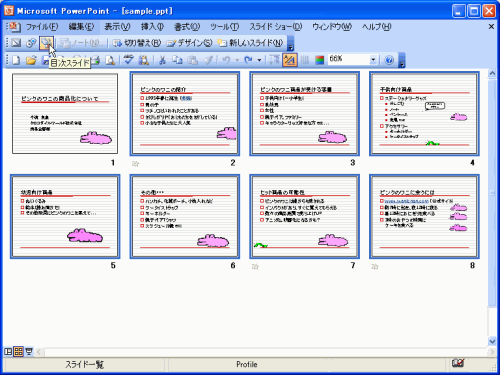Open the Undo history dropdown arrow

pos(237,60)
